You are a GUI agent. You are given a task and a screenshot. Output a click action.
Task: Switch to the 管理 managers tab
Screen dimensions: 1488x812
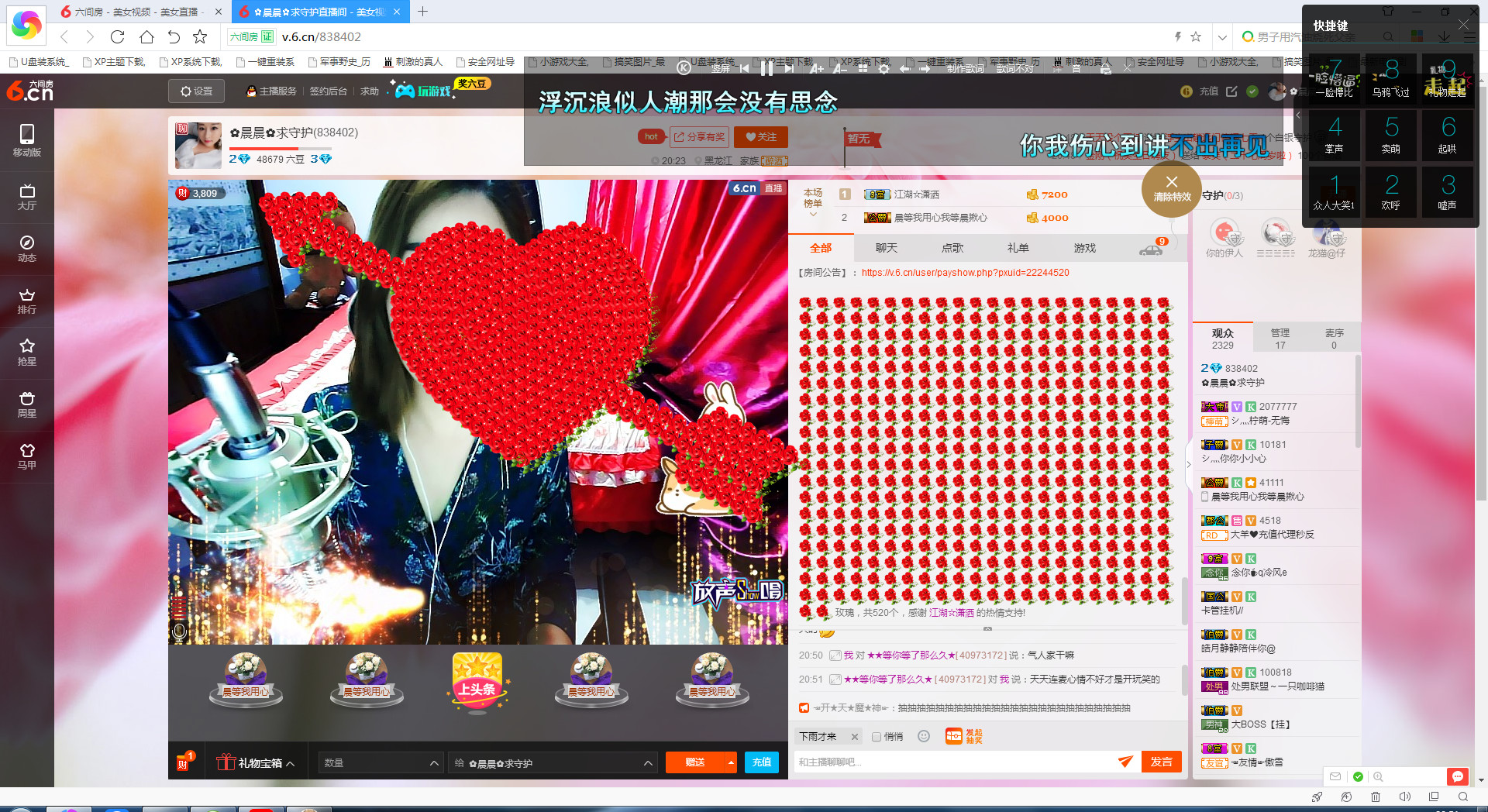coord(1280,339)
